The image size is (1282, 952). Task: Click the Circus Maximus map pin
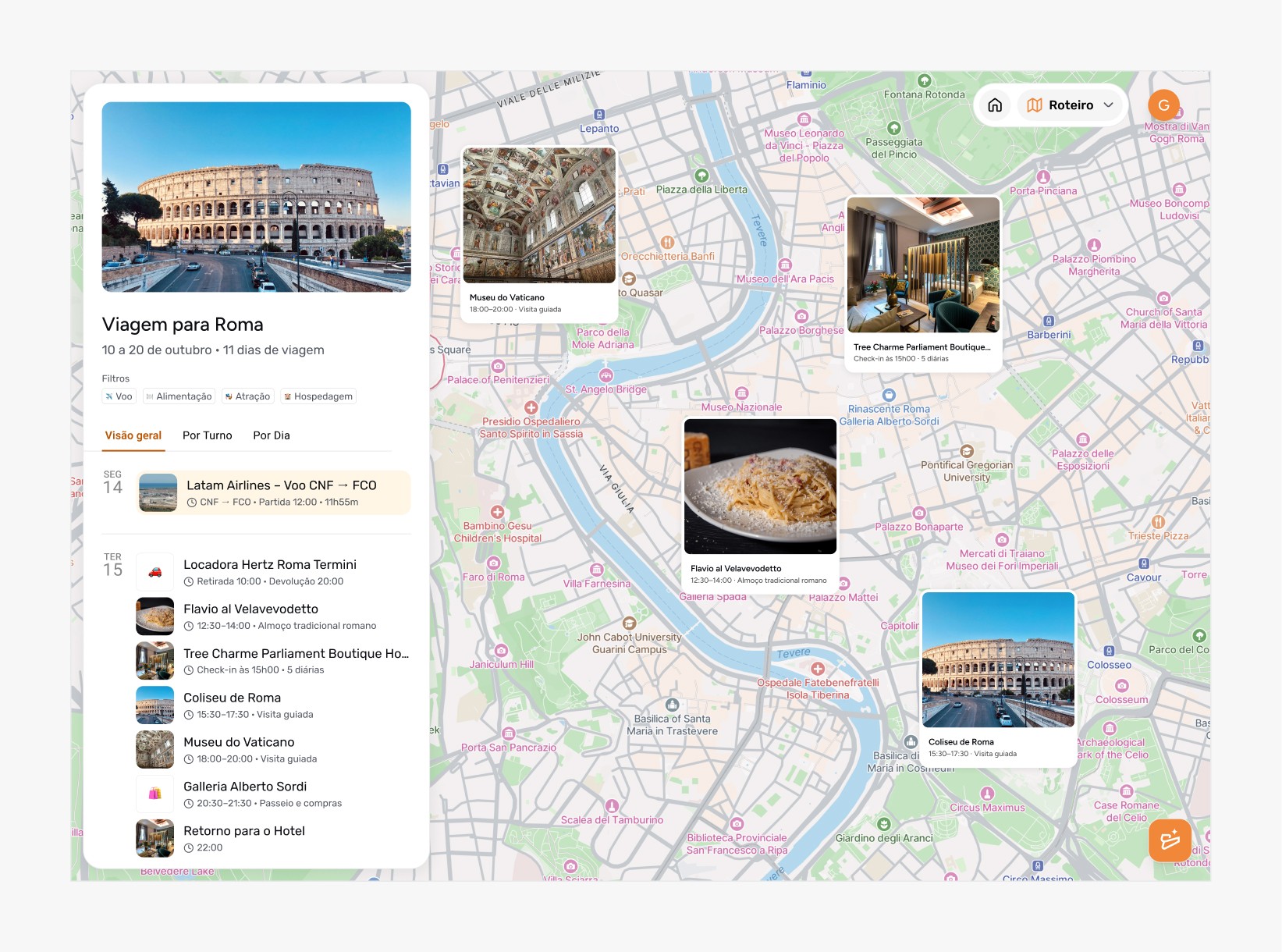(987, 794)
